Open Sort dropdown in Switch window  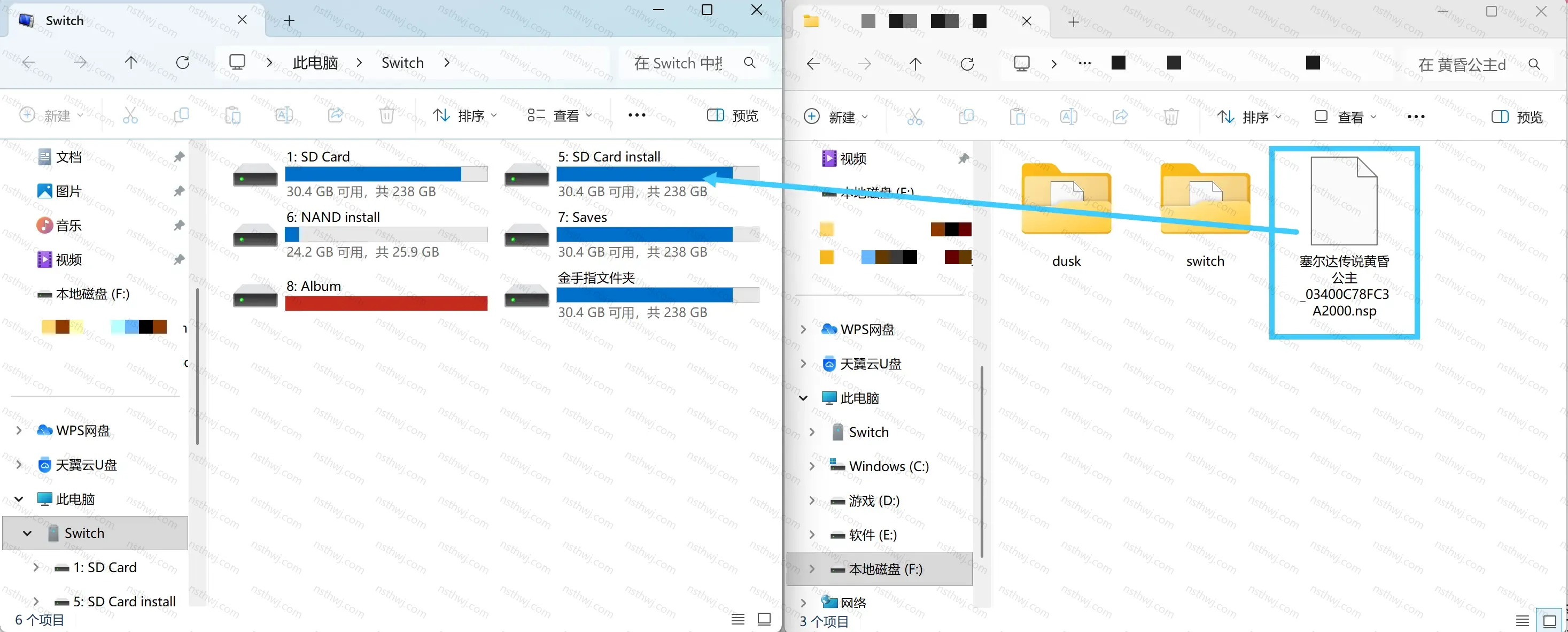click(464, 115)
